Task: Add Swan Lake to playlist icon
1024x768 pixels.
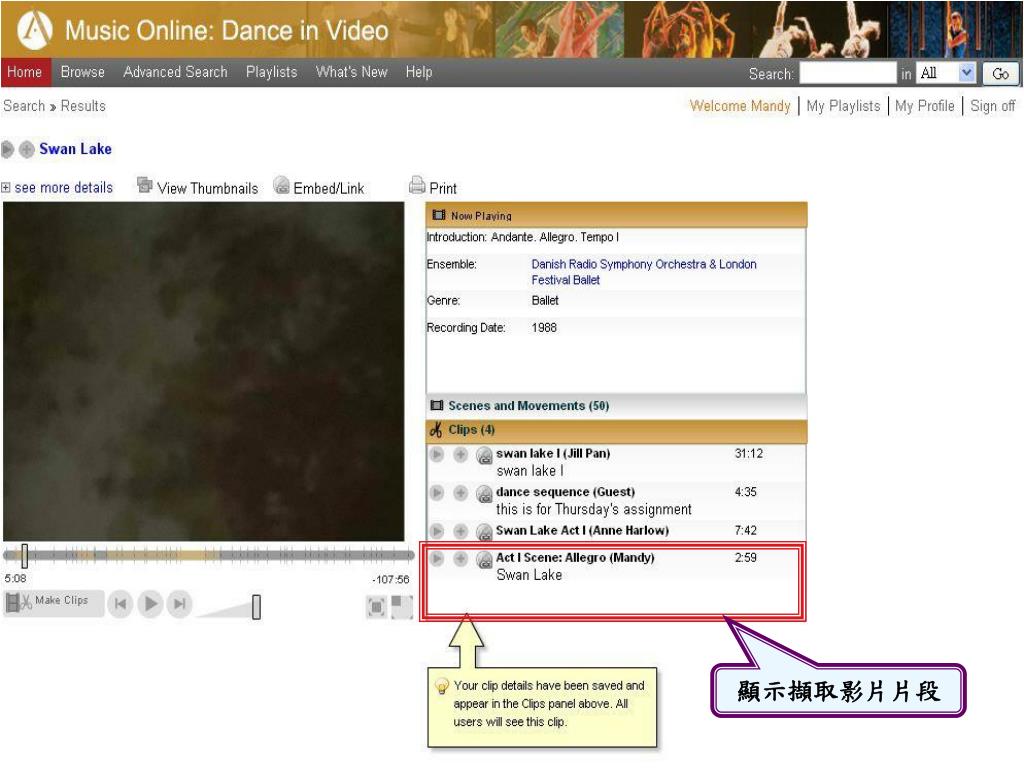Action: (27, 150)
